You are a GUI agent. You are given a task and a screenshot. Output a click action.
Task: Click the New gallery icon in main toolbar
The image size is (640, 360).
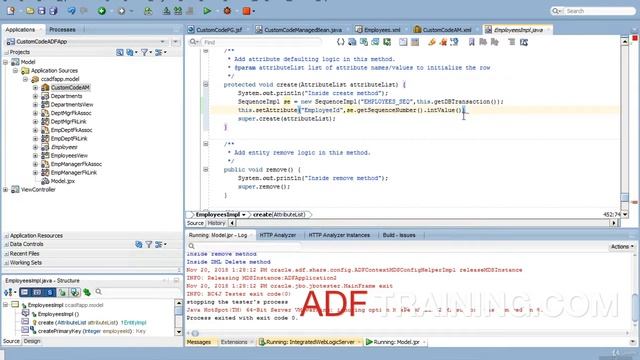(x=11, y=11)
